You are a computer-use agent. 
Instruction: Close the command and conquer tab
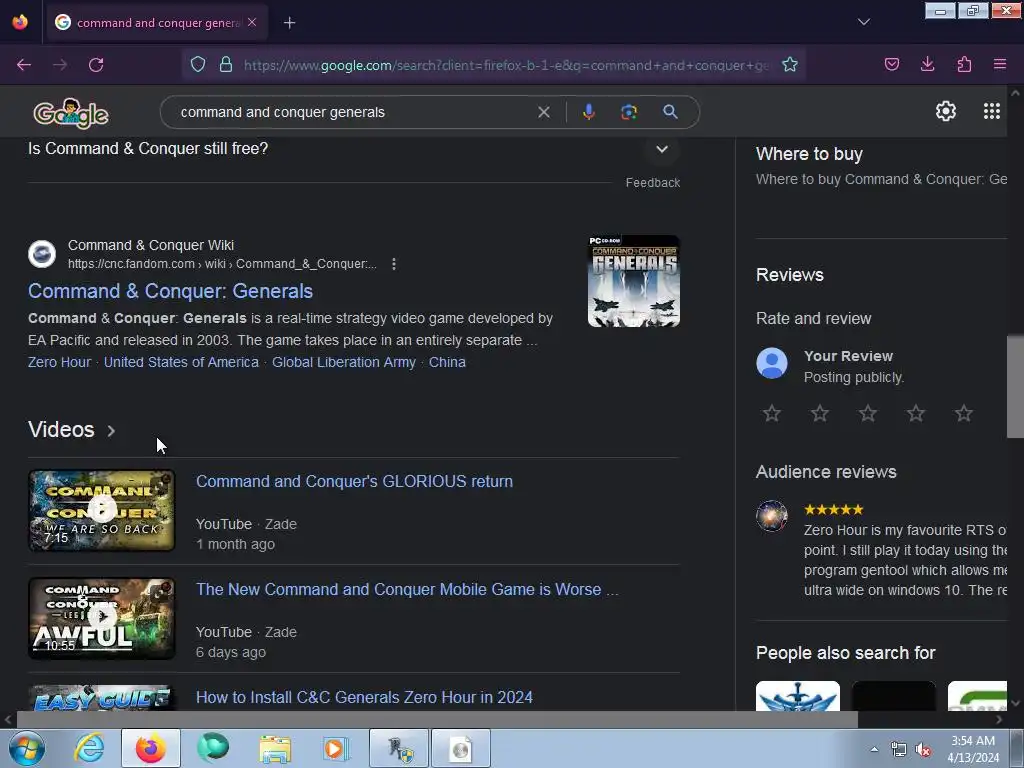[x=252, y=22]
